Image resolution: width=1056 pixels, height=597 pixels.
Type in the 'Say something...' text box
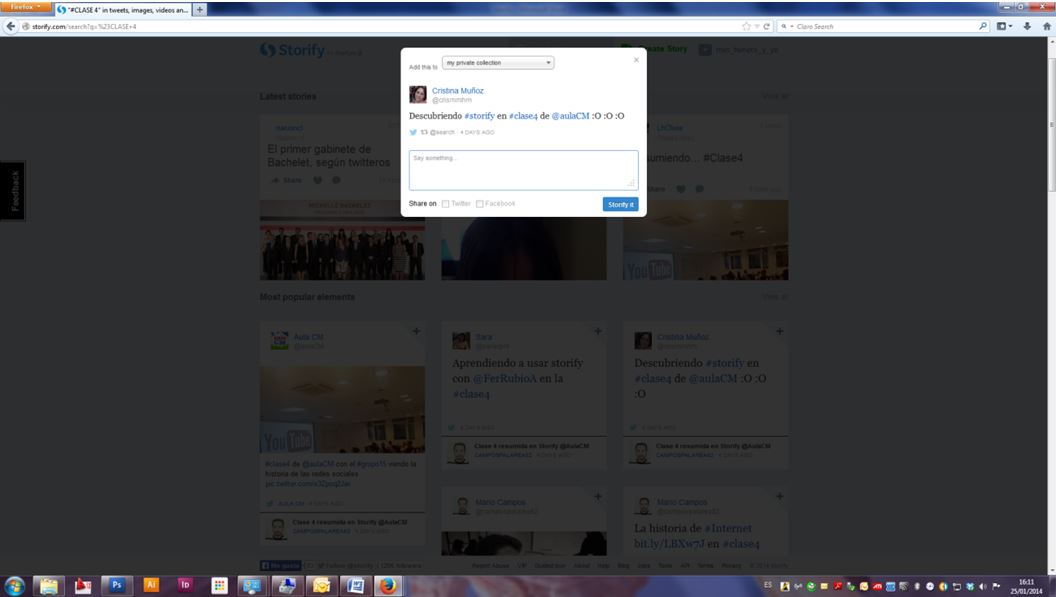point(523,170)
